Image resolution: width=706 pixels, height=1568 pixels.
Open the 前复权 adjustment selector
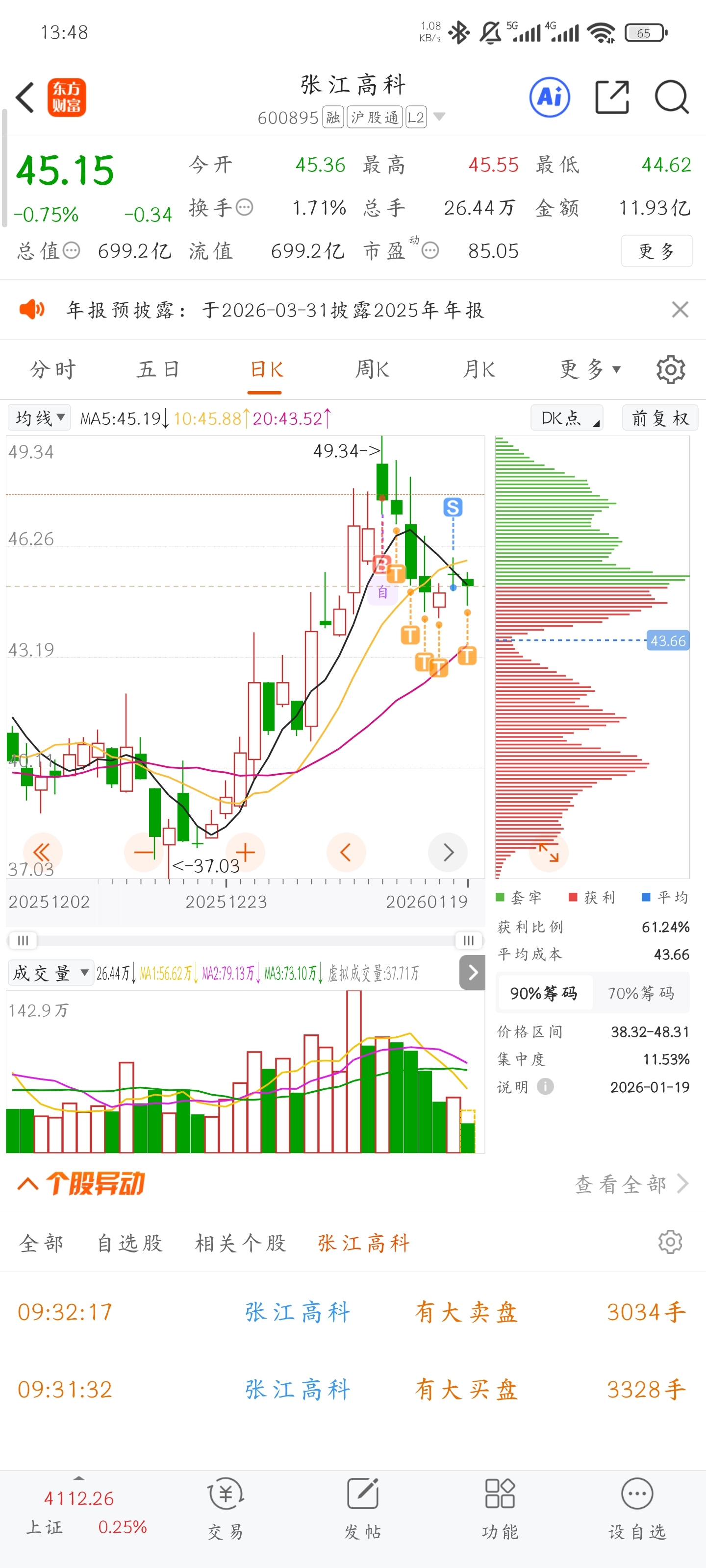[x=660, y=417]
